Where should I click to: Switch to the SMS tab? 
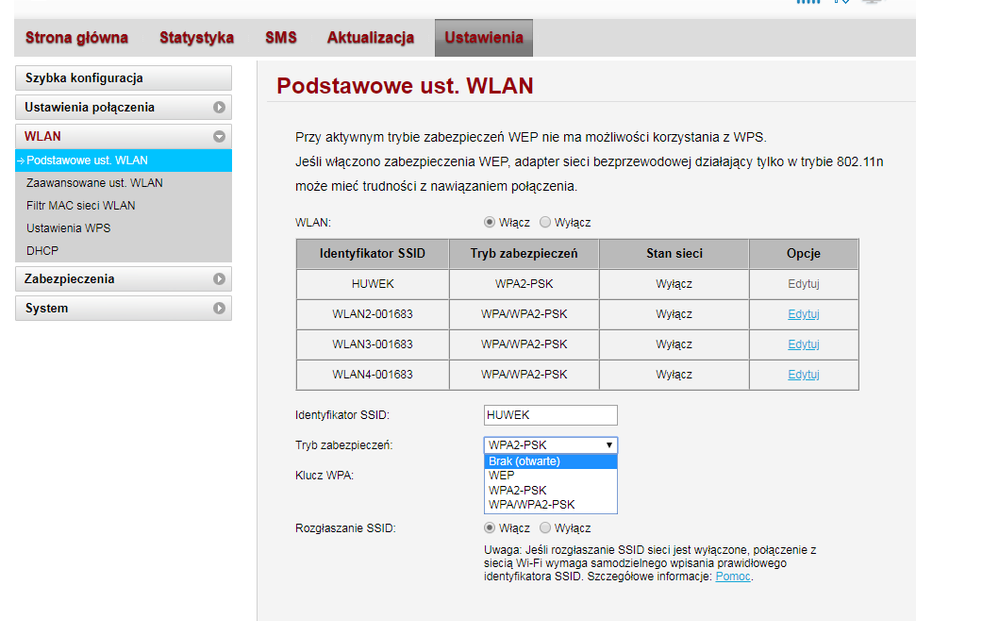point(281,37)
